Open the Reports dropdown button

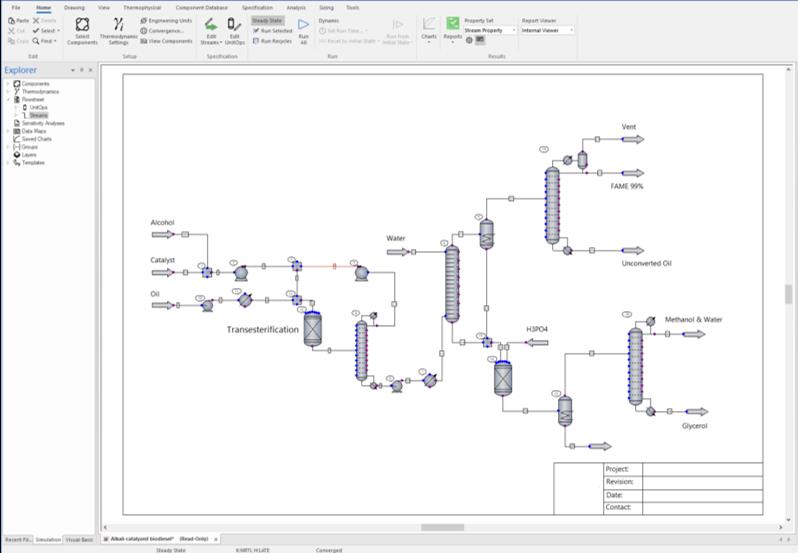pyautogui.click(x=452, y=30)
